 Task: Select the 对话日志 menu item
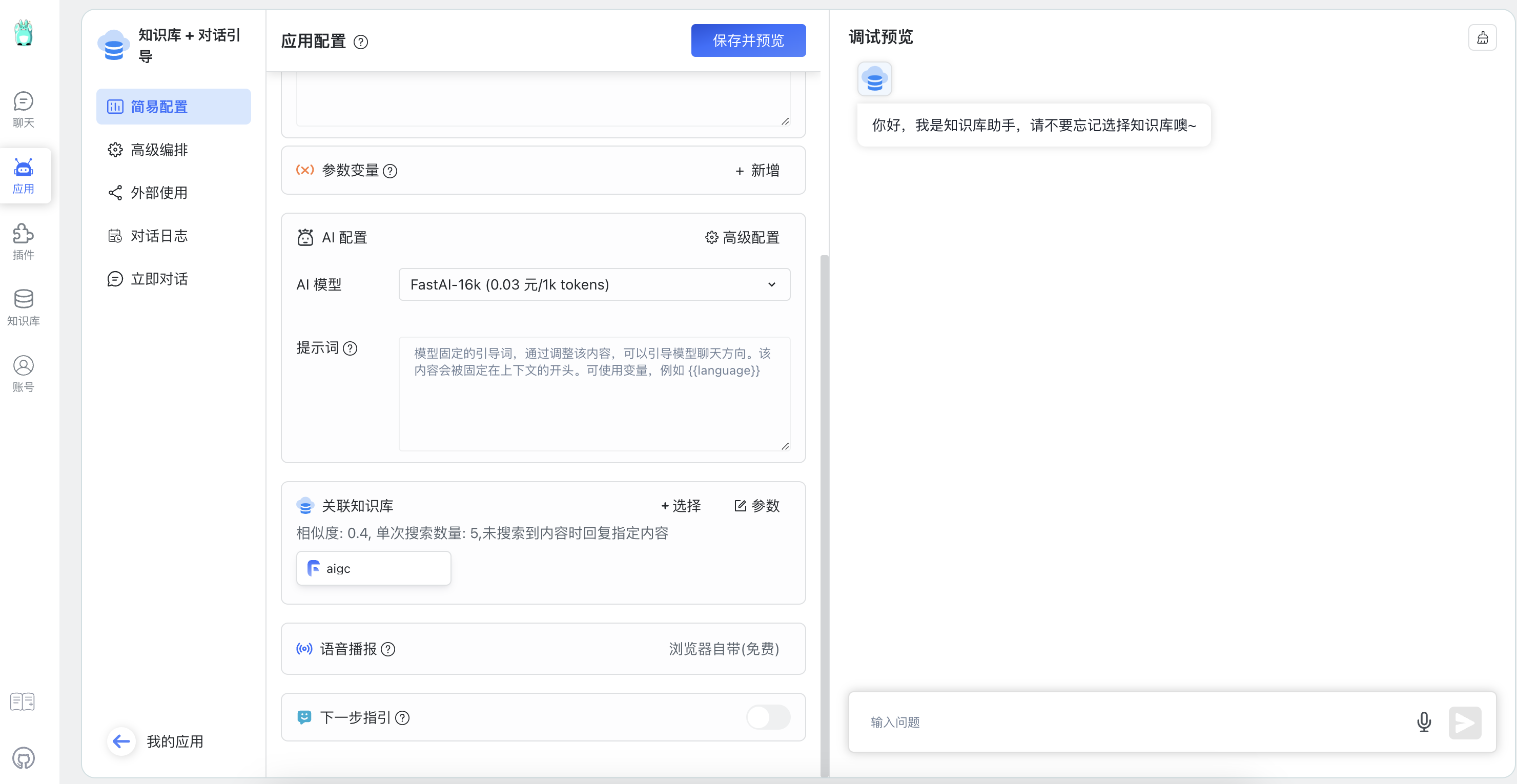pos(173,235)
